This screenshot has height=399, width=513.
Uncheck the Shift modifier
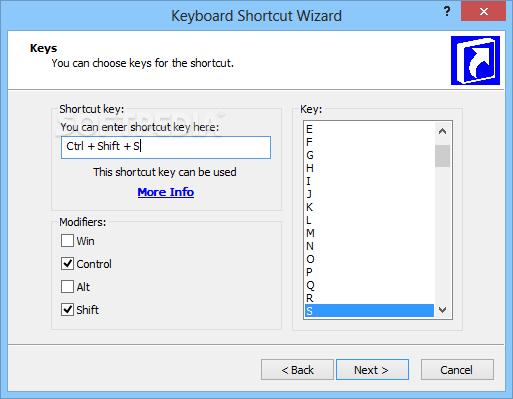tap(67, 309)
